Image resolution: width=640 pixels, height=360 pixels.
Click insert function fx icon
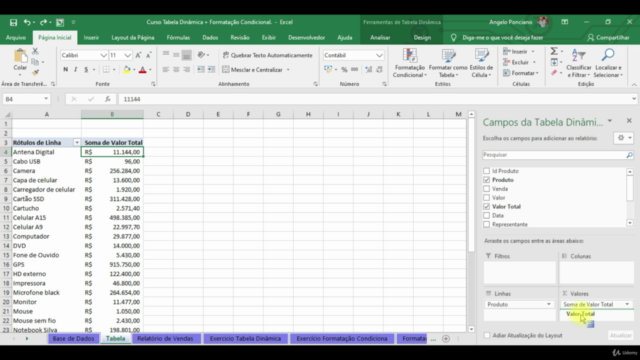tap(107, 99)
